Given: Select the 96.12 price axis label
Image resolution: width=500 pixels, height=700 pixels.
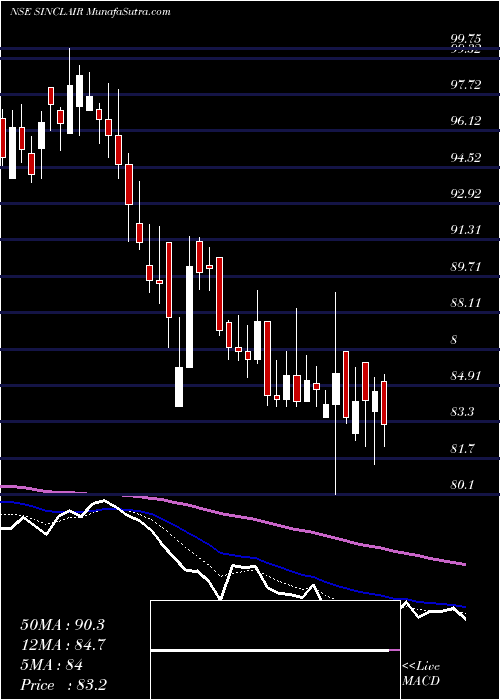Looking at the screenshot, I should [465, 121].
